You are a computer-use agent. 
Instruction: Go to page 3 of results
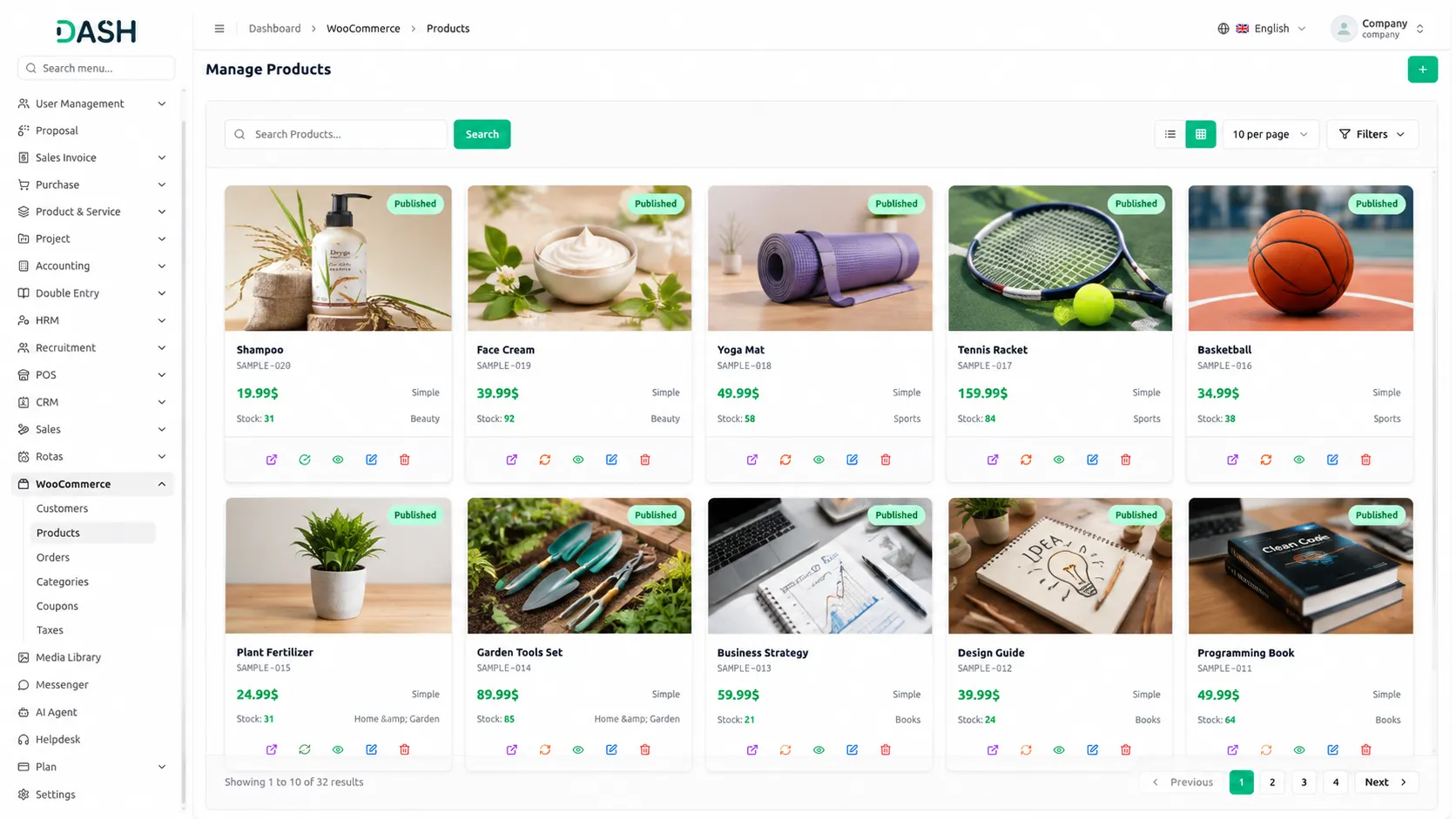coord(1304,782)
